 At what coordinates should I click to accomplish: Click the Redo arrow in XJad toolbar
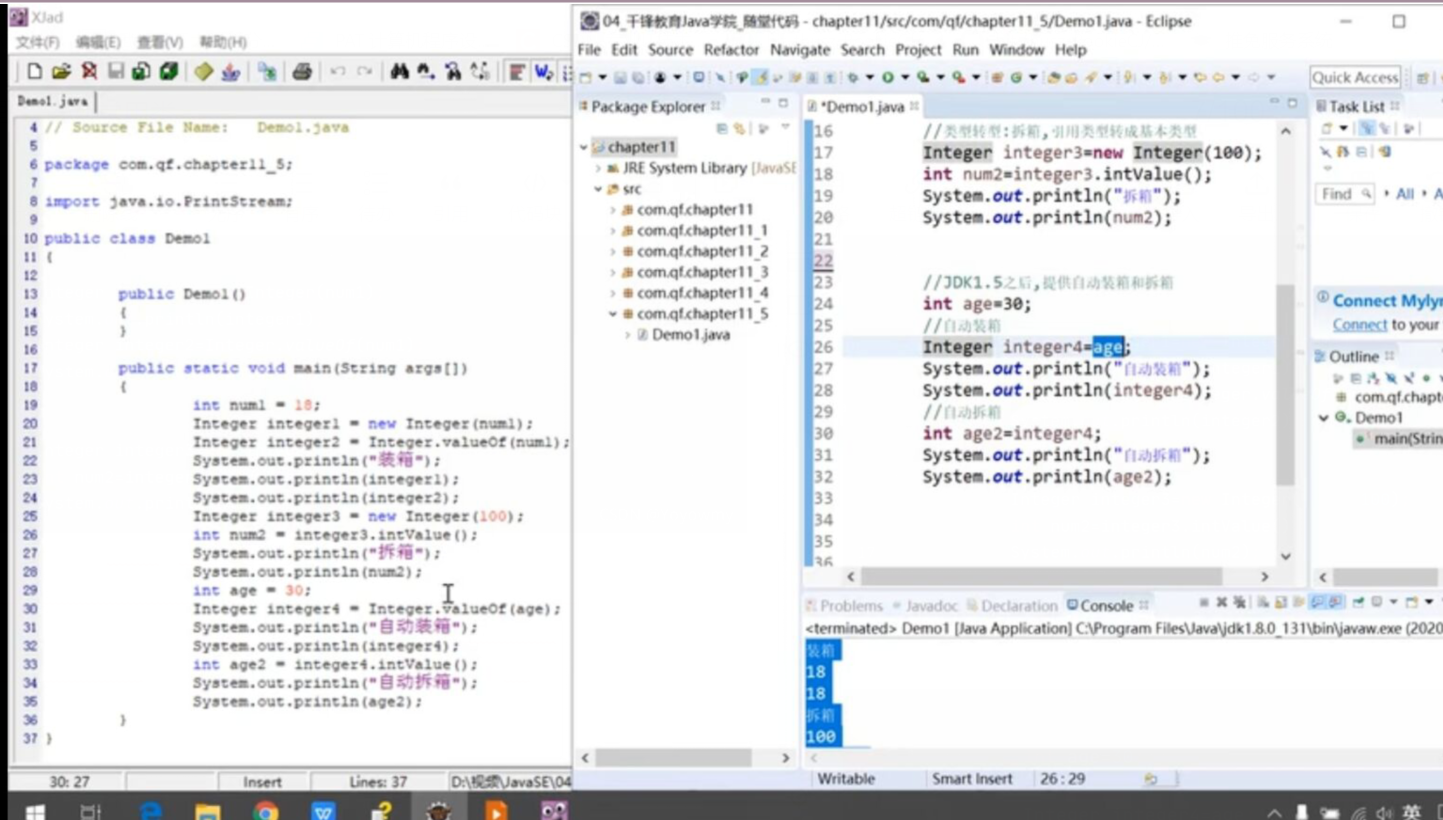pos(365,71)
